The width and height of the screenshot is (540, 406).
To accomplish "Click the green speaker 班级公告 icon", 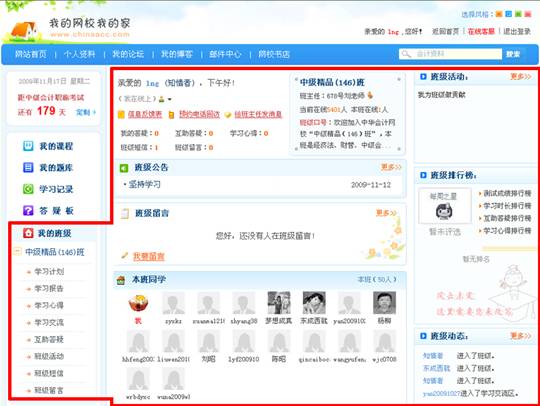I will 124,168.
